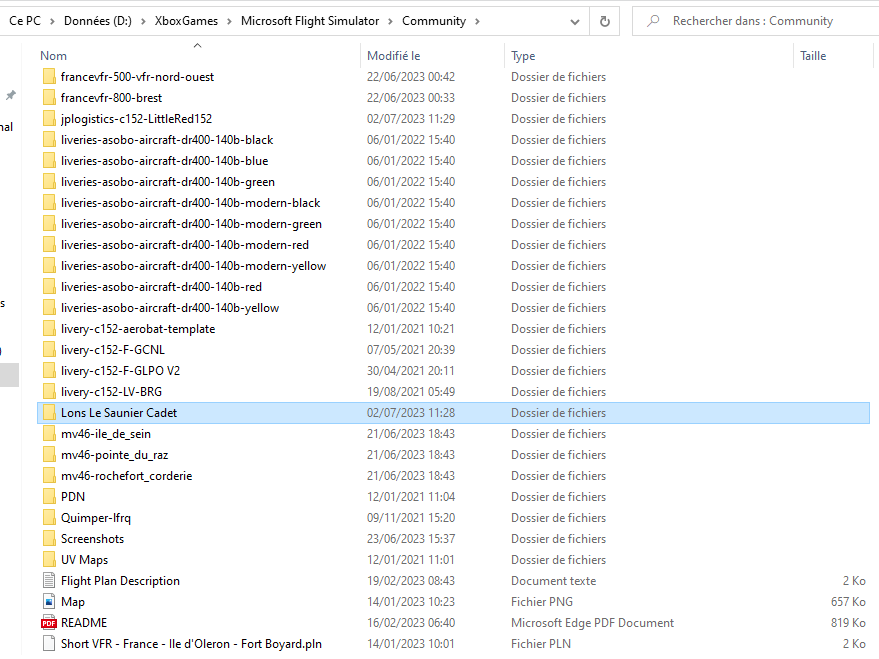Select the PNG image icon of Map
879x659 pixels.
(x=49, y=602)
